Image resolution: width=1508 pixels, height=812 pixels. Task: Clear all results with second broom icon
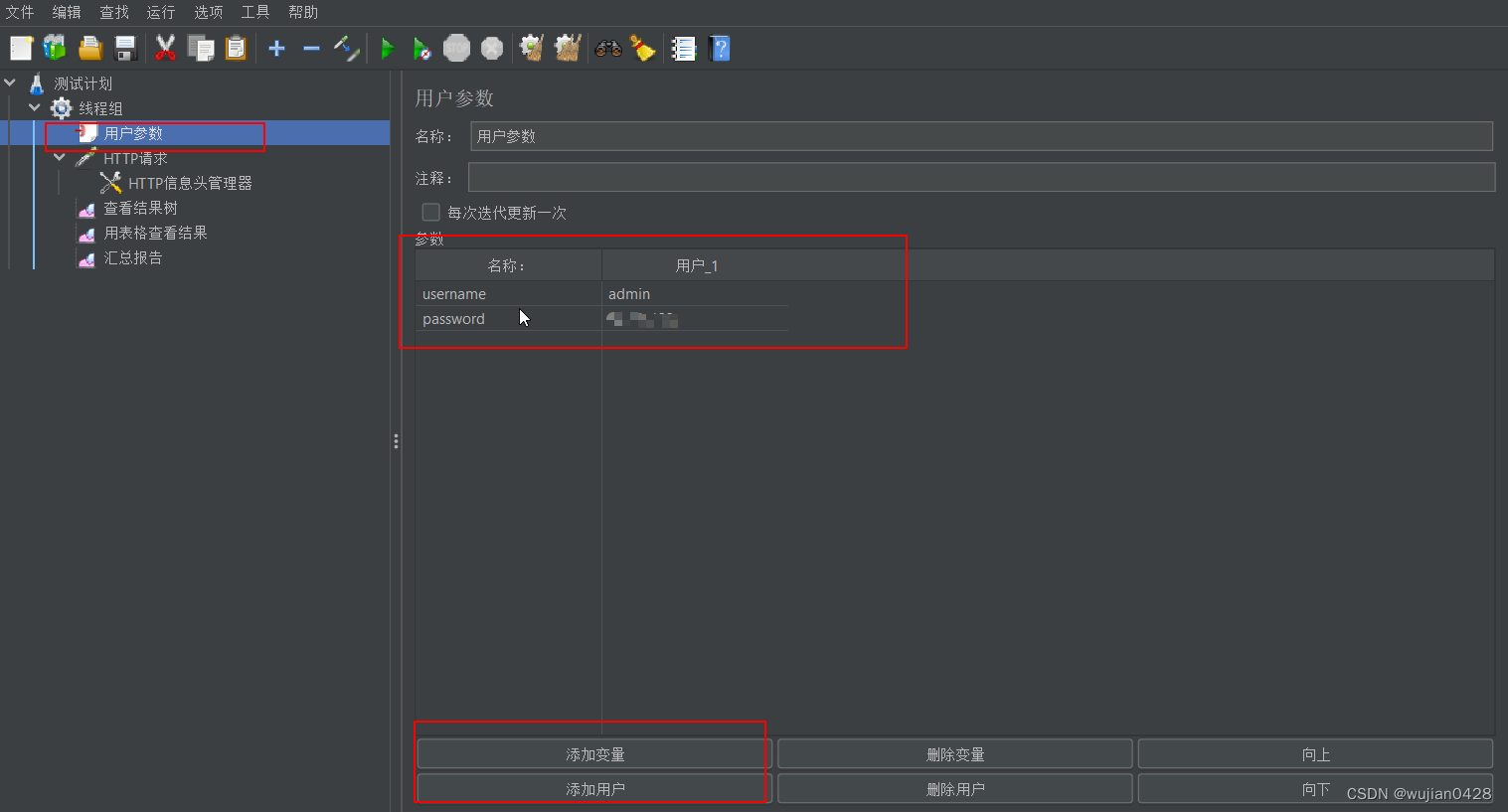[568, 48]
